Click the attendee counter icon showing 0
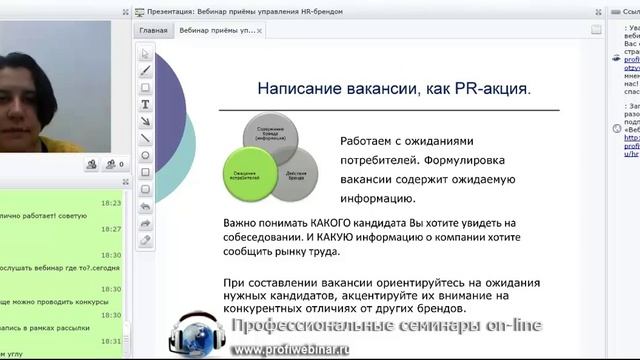The height and width of the screenshot is (360, 640). 115,164
